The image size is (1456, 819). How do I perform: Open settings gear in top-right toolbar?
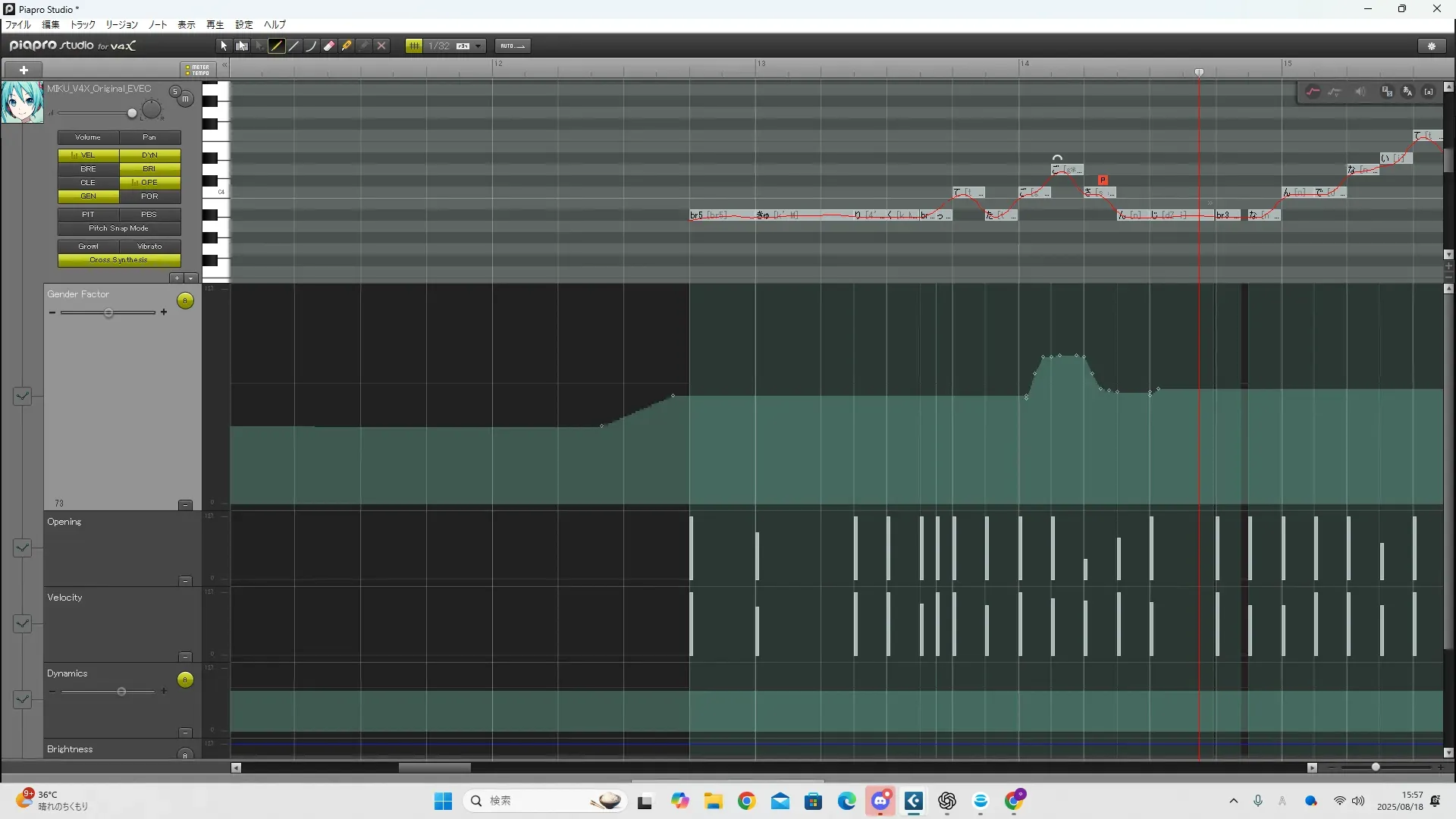(1432, 46)
